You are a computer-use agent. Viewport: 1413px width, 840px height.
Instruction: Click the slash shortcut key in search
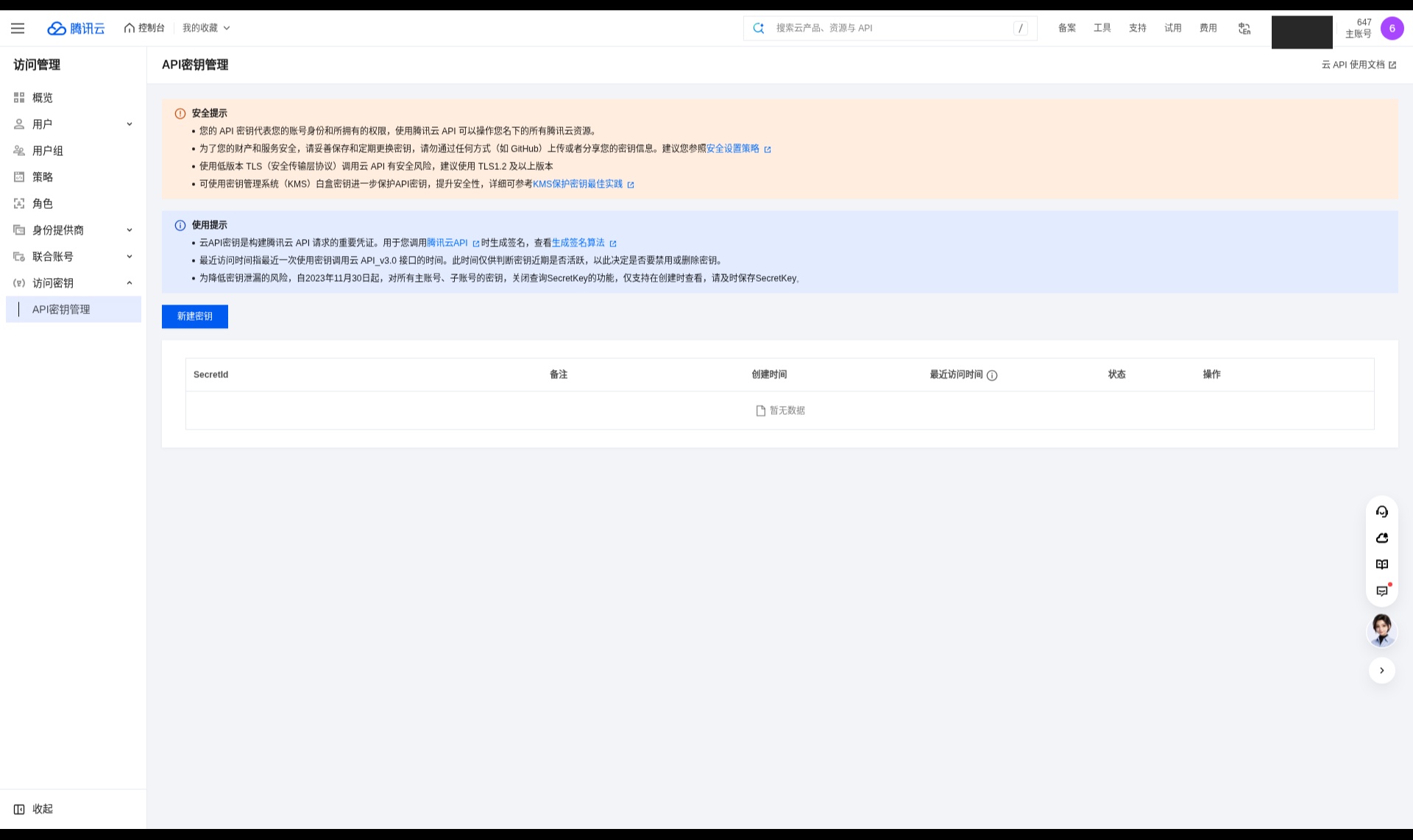(x=1021, y=28)
